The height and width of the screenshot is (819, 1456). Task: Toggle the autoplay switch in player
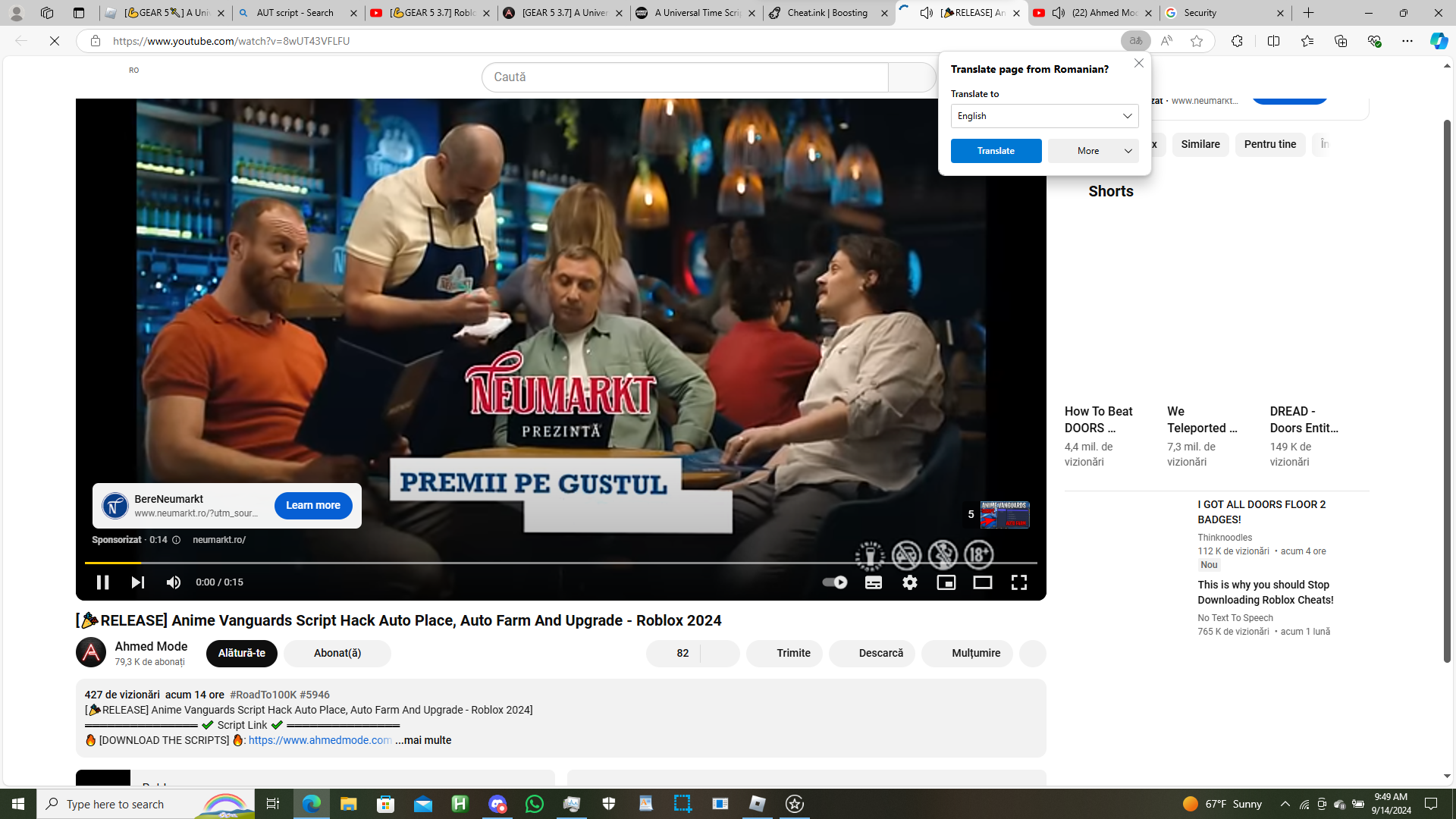[x=834, y=582]
